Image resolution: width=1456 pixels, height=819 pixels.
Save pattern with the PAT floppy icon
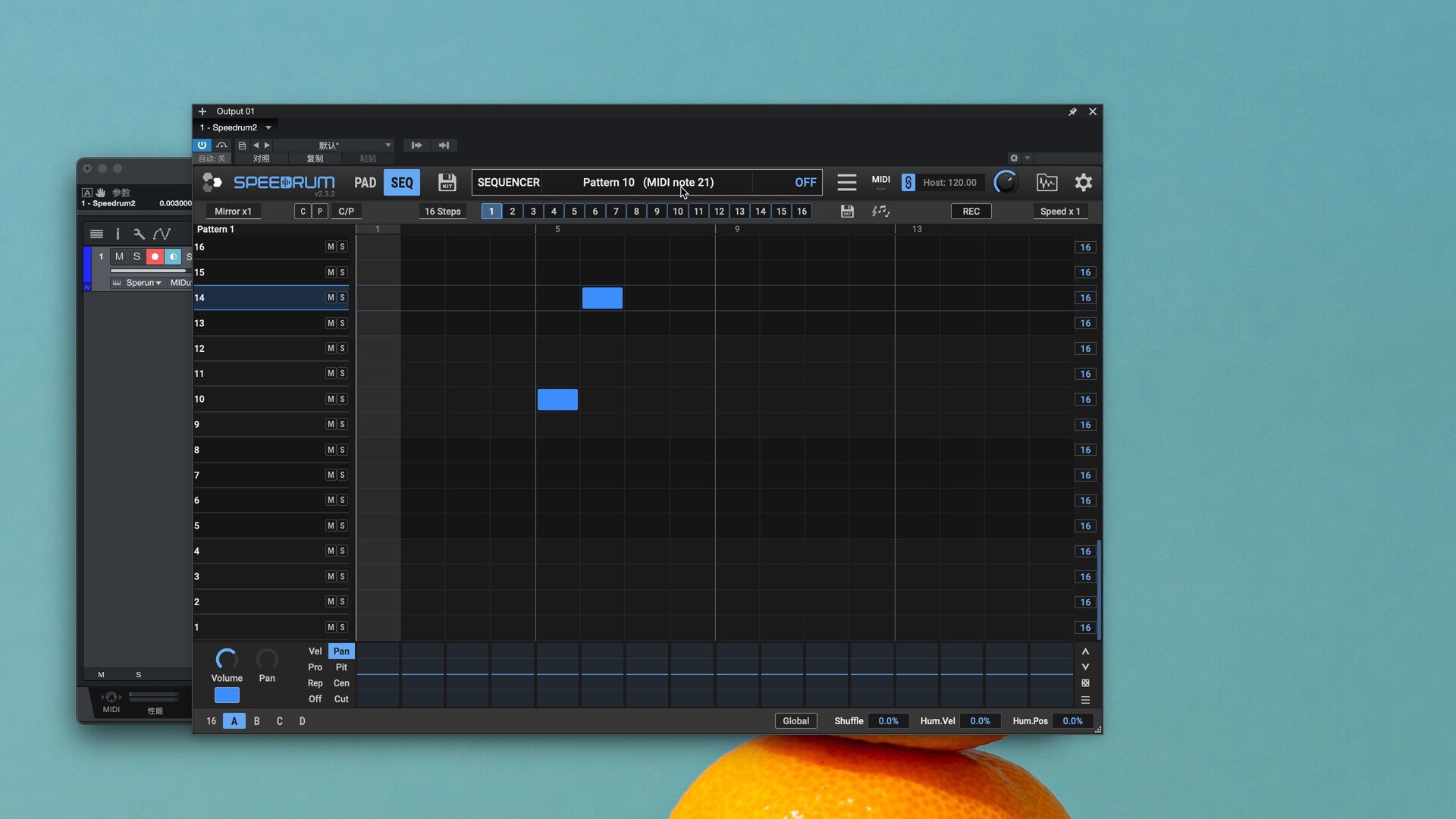[847, 212]
